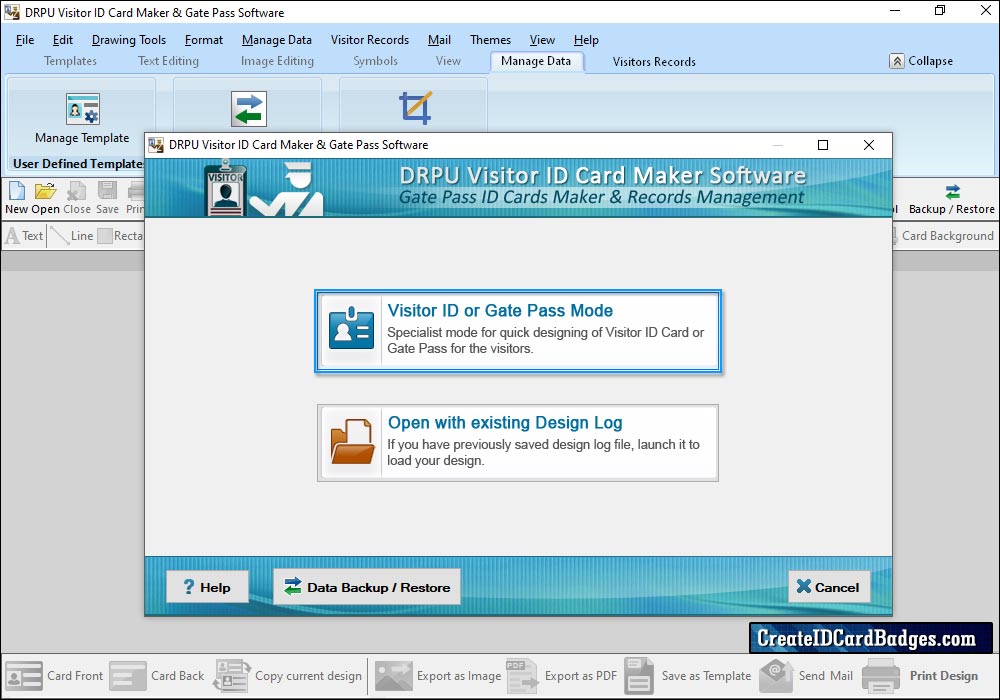The width and height of the screenshot is (1000, 700).
Task: Select the Manage Data ribbon tab
Action: click(x=536, y=61)
